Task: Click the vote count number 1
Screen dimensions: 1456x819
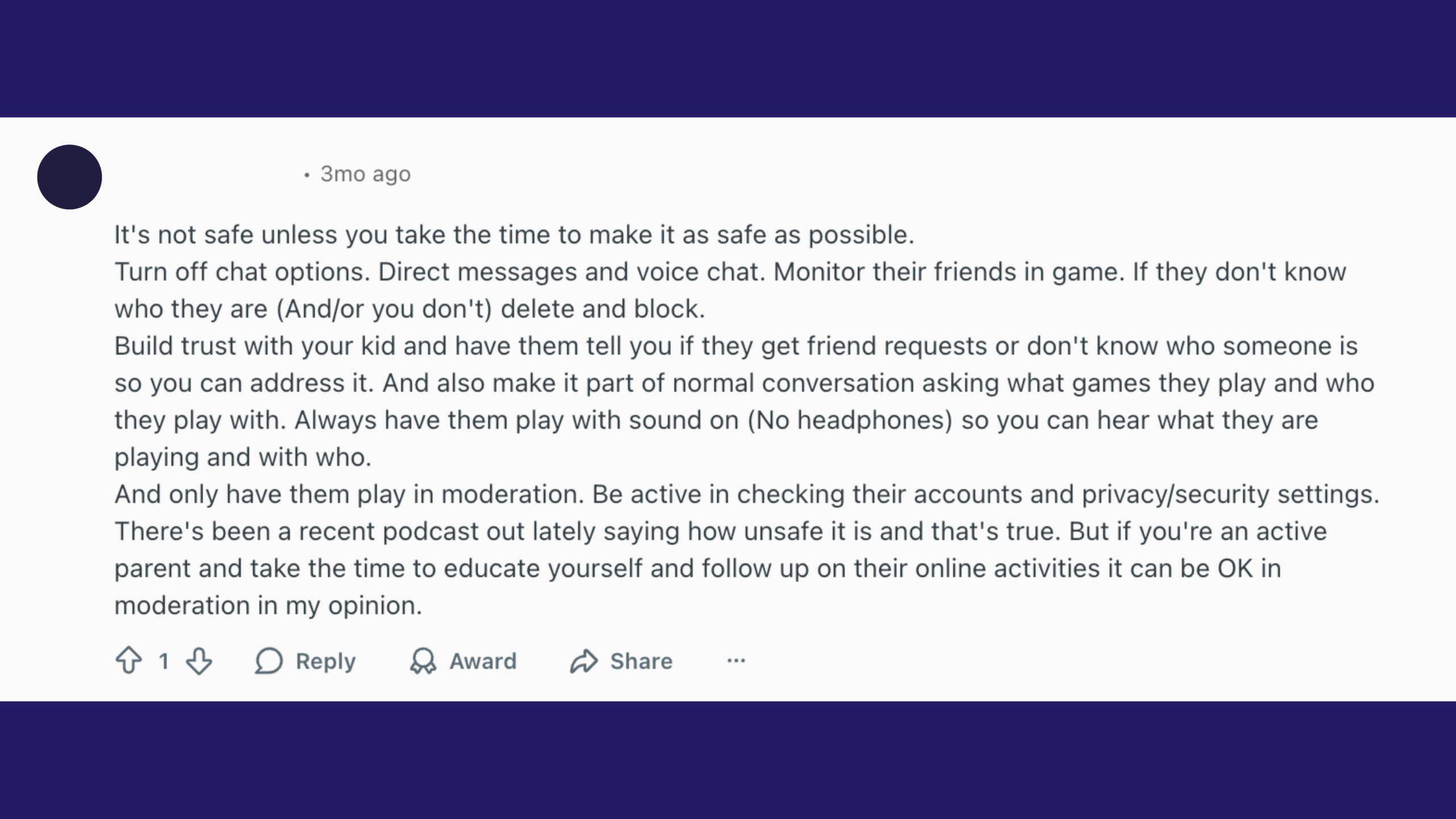Action: tap(164, 661)
